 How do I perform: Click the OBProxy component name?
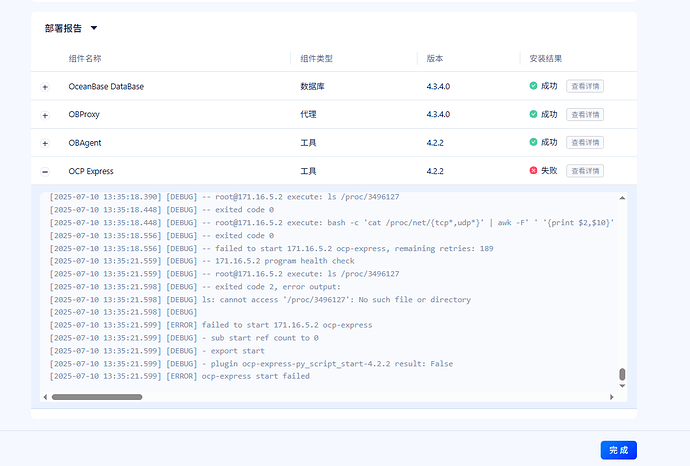84,114
